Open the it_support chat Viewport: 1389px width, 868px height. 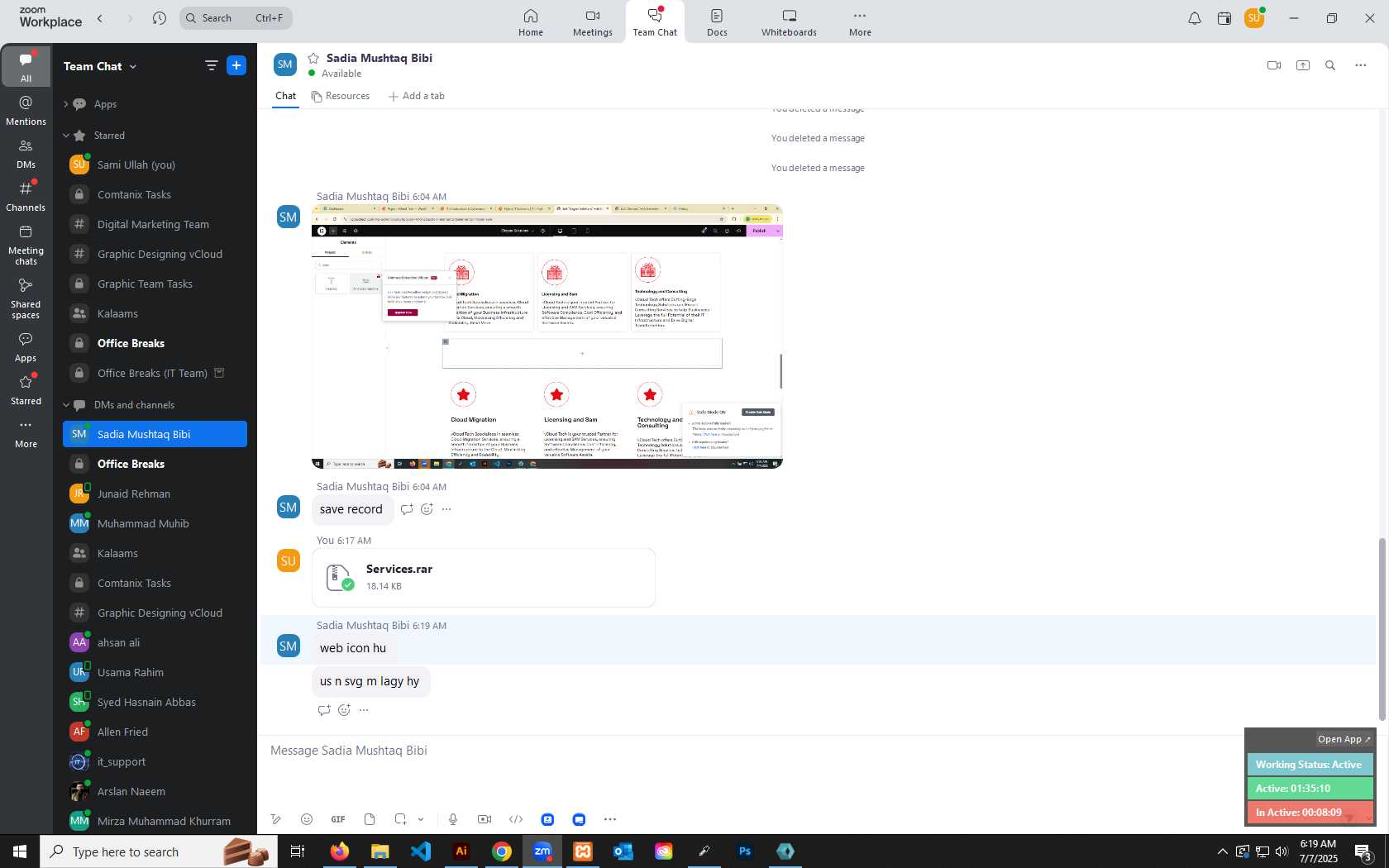155,761
